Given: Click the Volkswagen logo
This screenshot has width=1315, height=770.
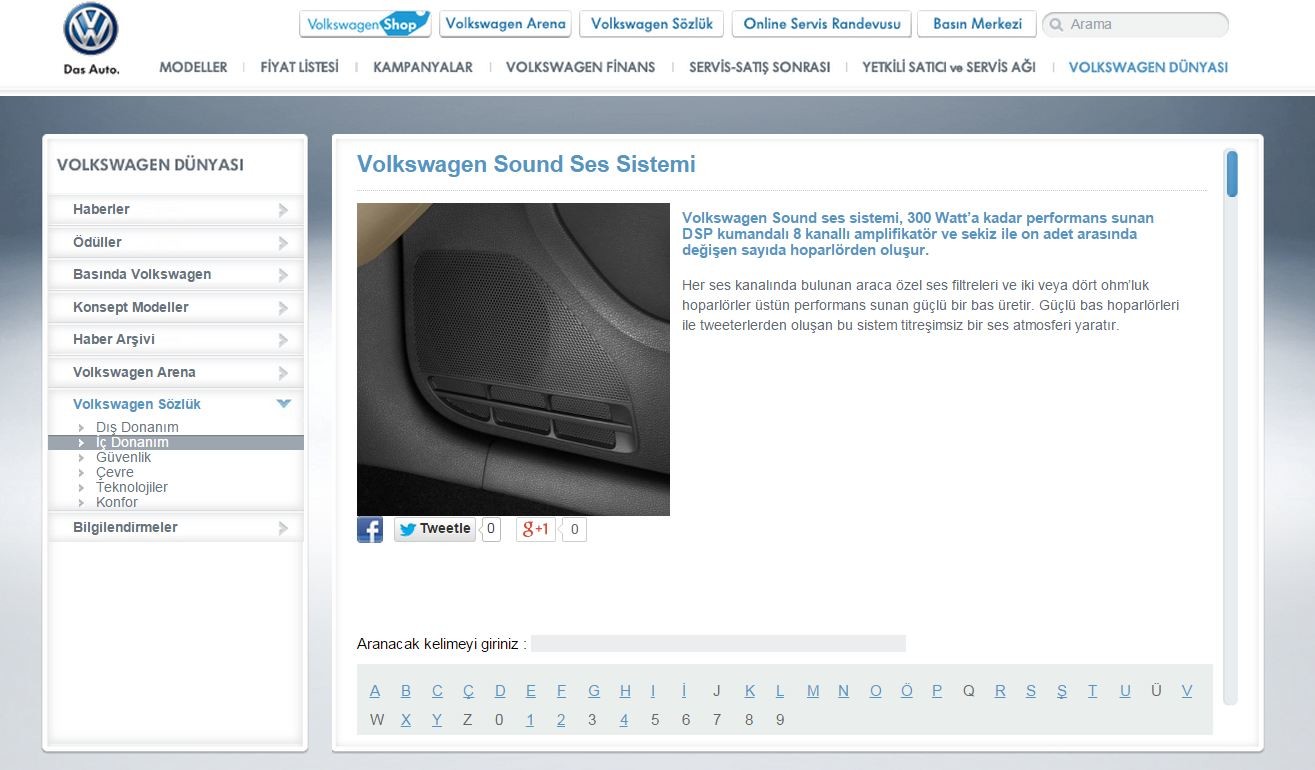Looking at the screenshot, I should pyautogui.click(x=91, y=30).
